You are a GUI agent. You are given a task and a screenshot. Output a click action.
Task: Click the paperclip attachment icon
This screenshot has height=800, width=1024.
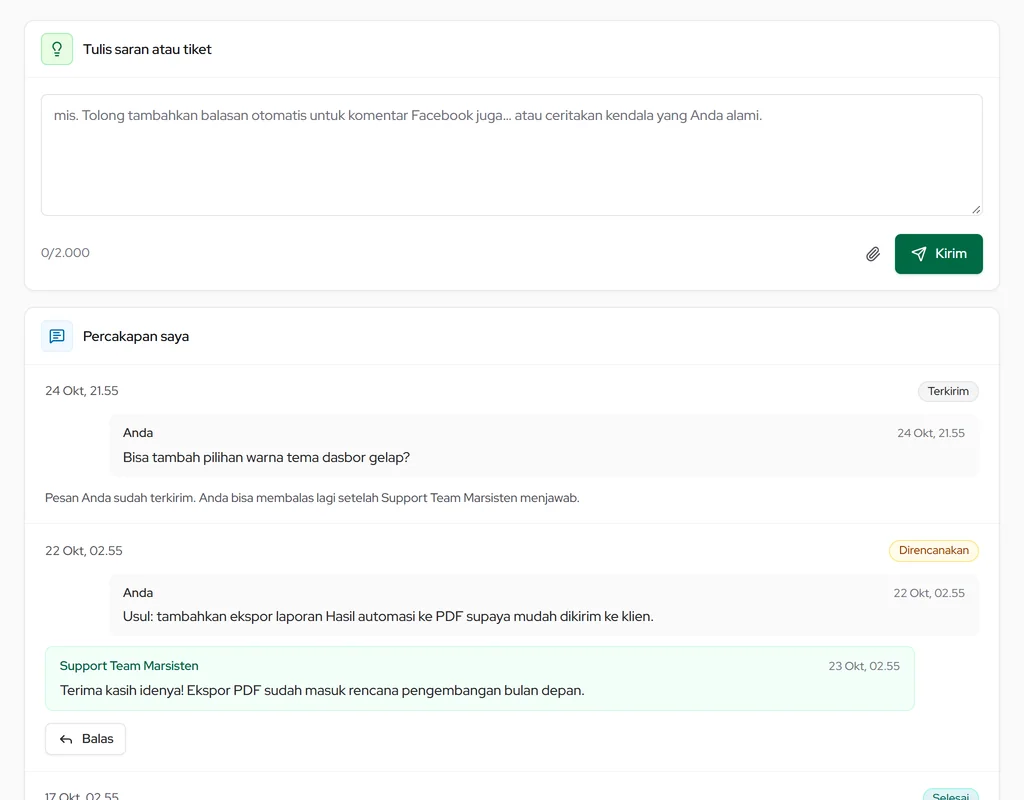coord(873,254)
